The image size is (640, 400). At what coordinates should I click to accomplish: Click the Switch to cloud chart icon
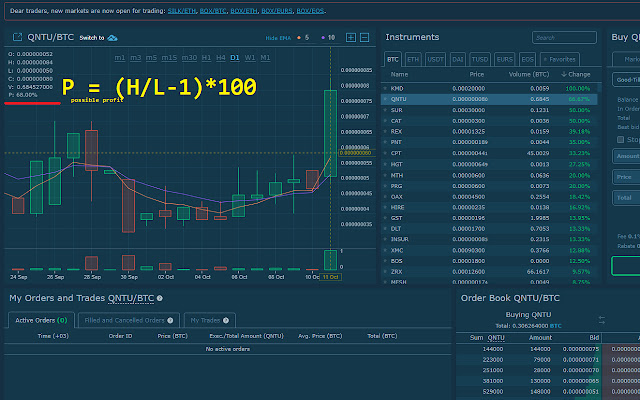pos(112,38)
